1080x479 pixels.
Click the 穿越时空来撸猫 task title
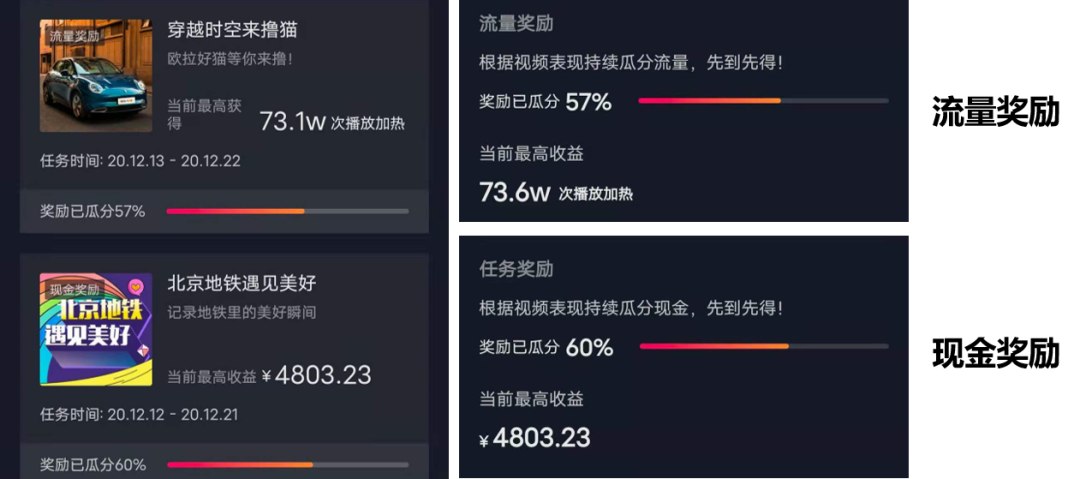tap(232, 30)
